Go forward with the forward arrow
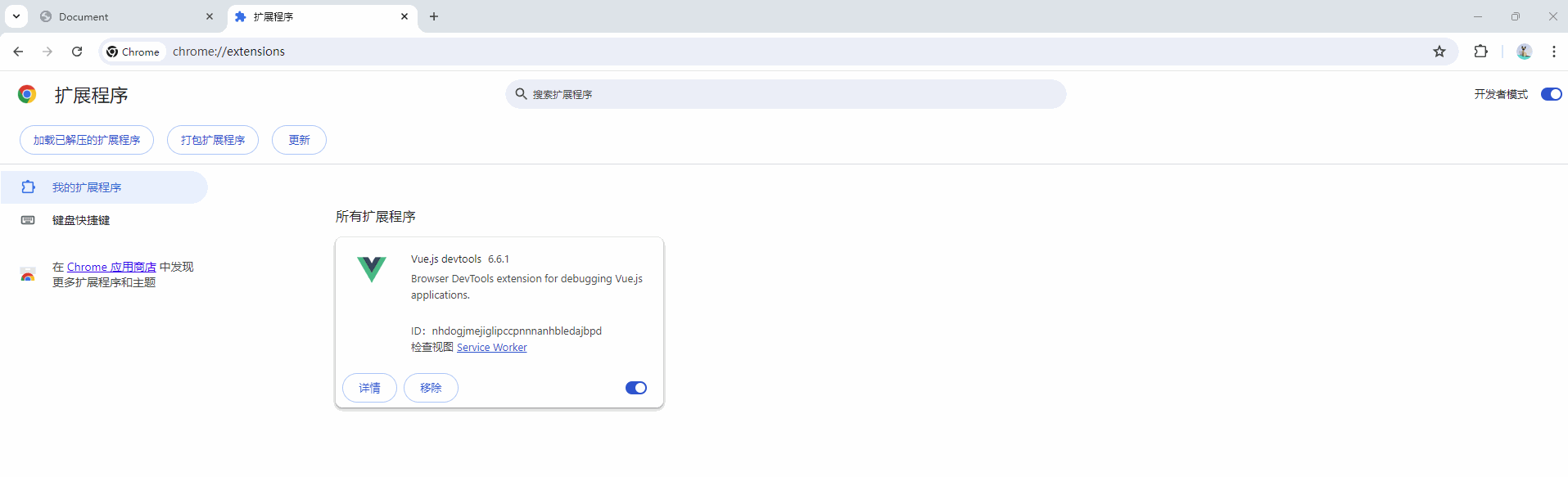The width and height of the screenshot is (1568, 477). pyautogui.click(x=47, y=52)
